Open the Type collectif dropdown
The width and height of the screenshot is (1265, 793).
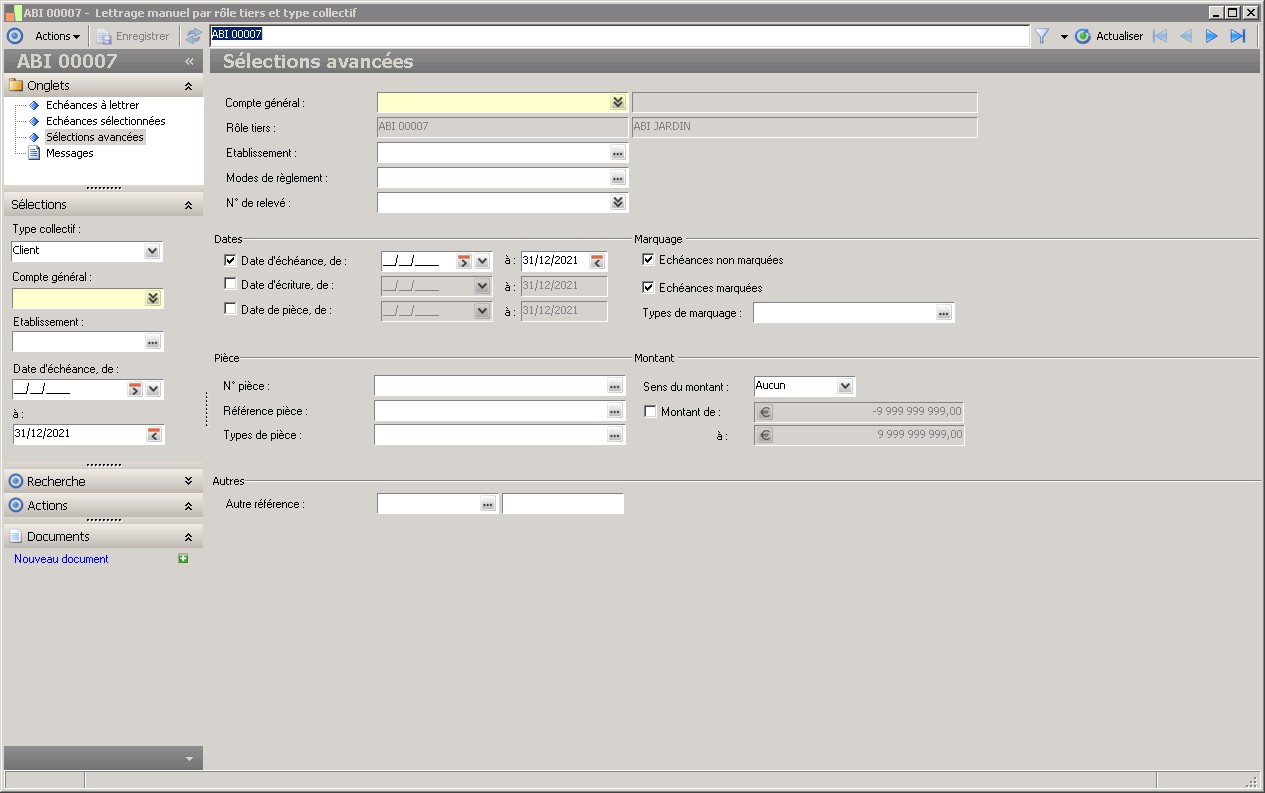tap(152, 251)
